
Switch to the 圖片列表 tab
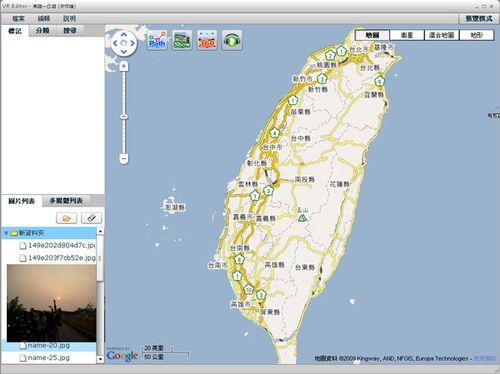tap(22, 201)
